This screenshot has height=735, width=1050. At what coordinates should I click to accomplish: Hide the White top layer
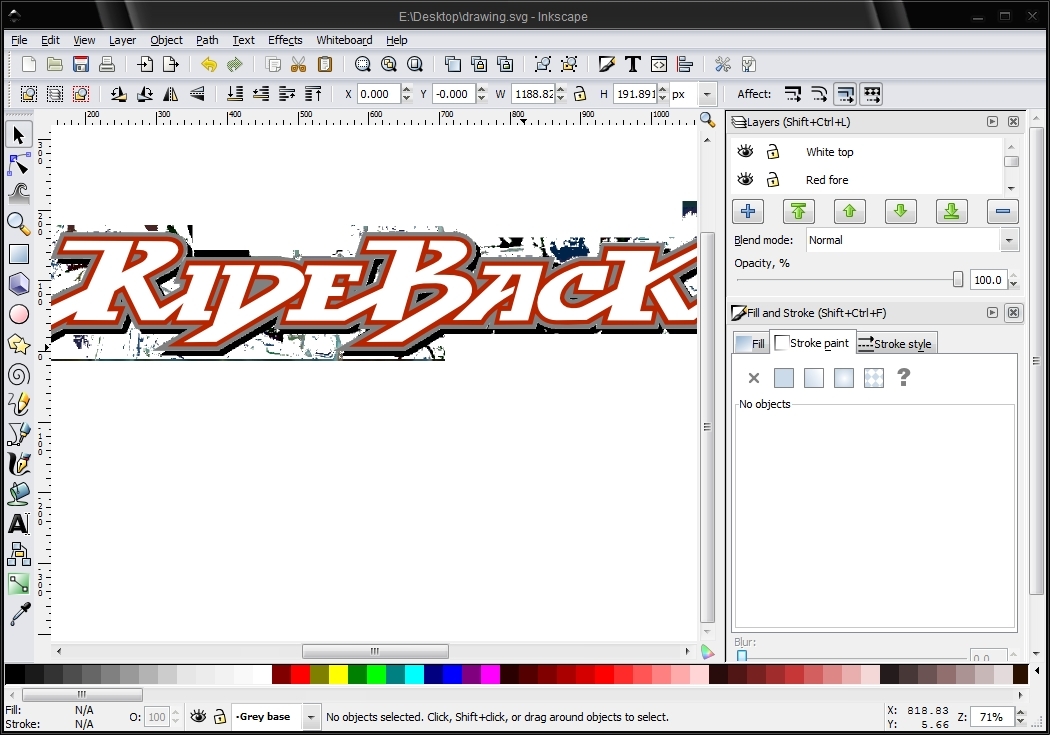745,152
